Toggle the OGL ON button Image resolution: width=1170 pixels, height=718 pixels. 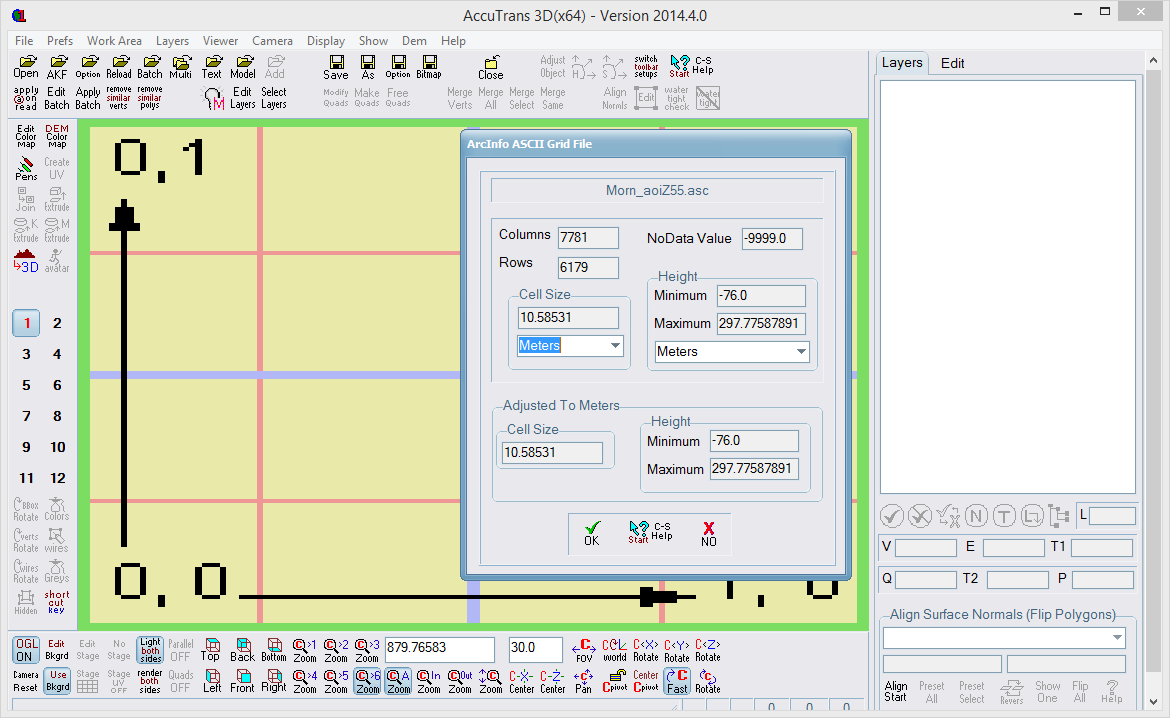click(26, 650)
